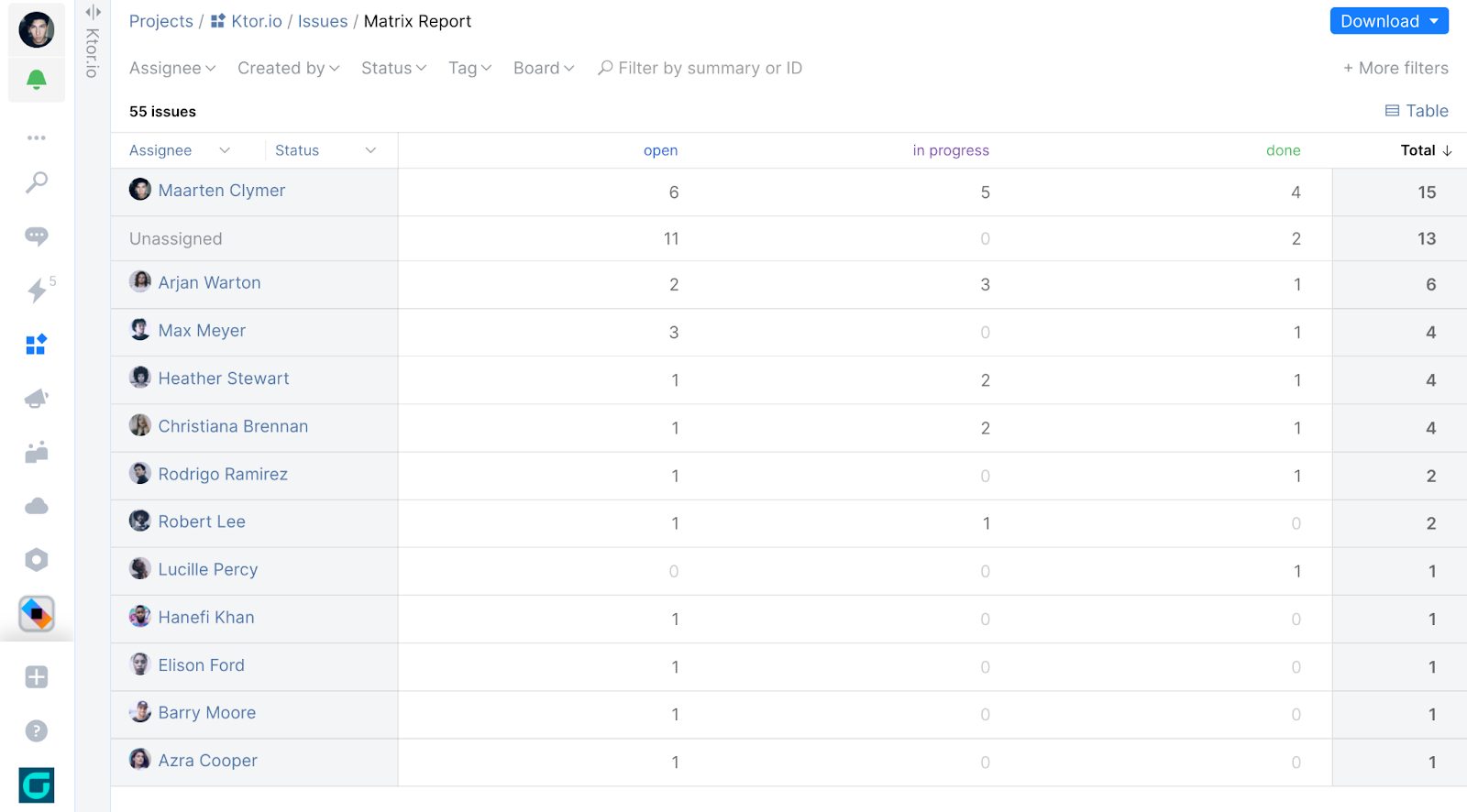Open Projects icon in sidebar
This screenshot has height=812, width=1467.
pyautogui.click(x=37, y=345)
